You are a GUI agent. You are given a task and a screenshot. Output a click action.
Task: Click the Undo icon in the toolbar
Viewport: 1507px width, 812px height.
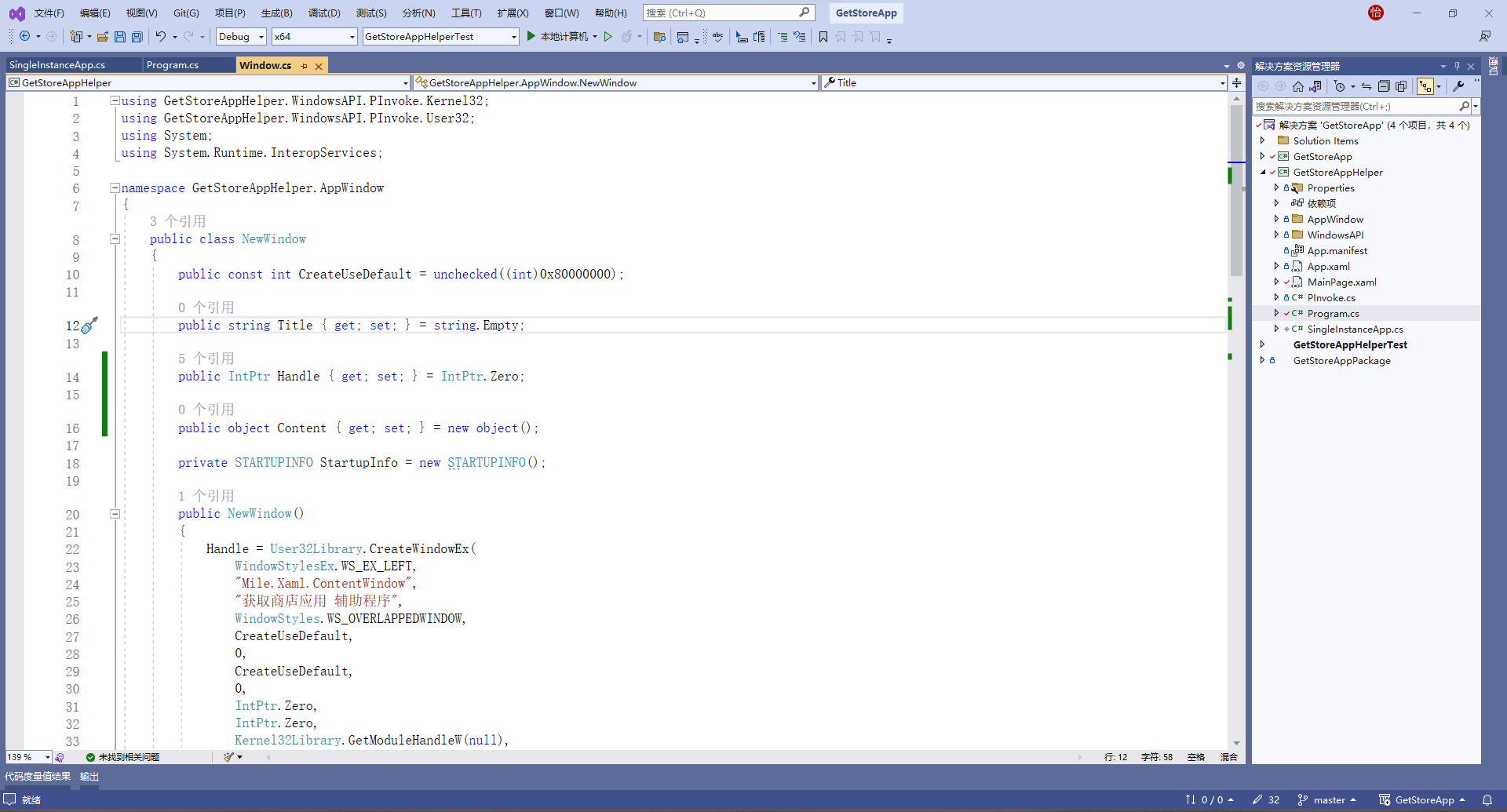click(161, 36)
